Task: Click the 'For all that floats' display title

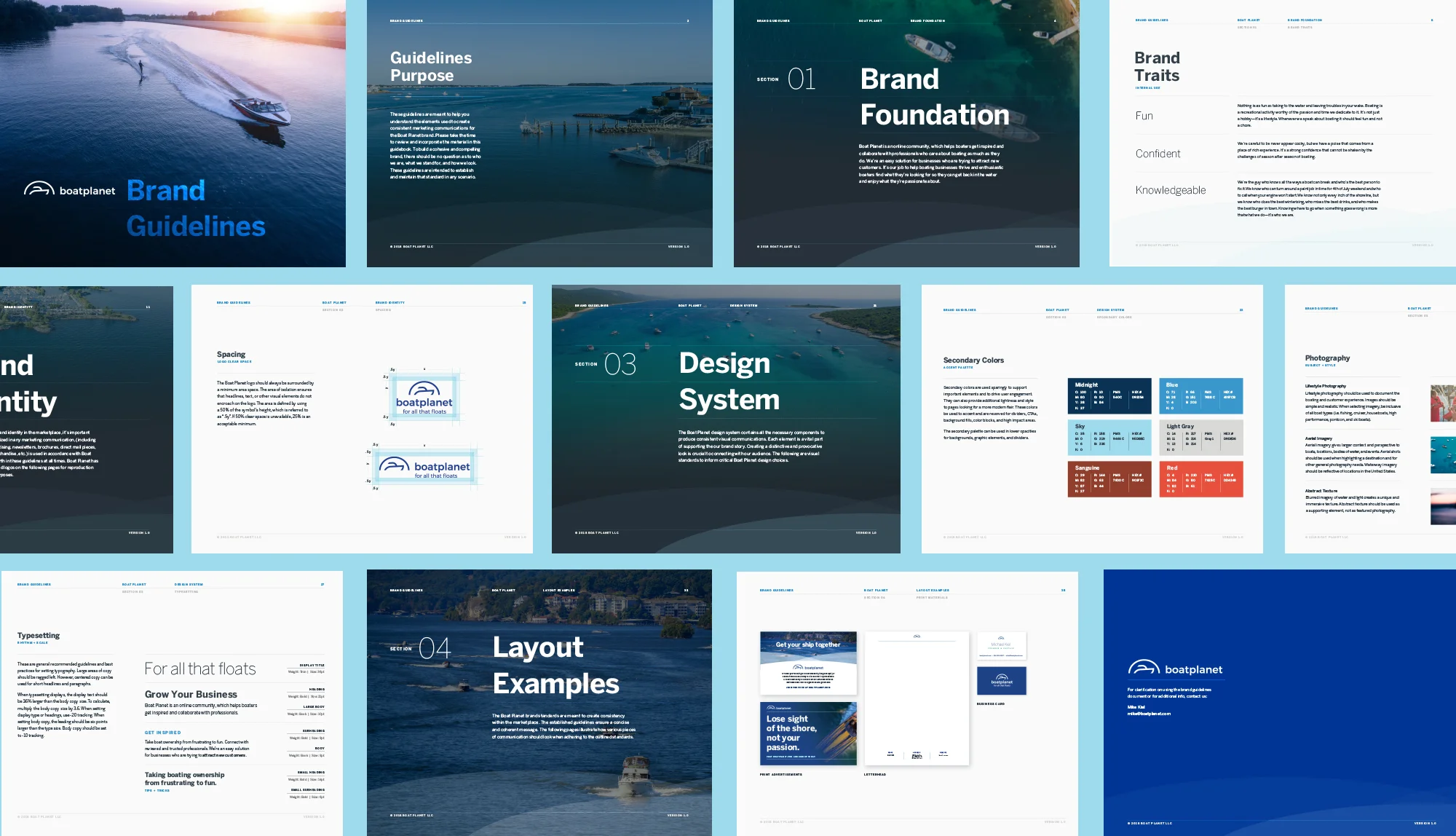Action: [200, 669]
